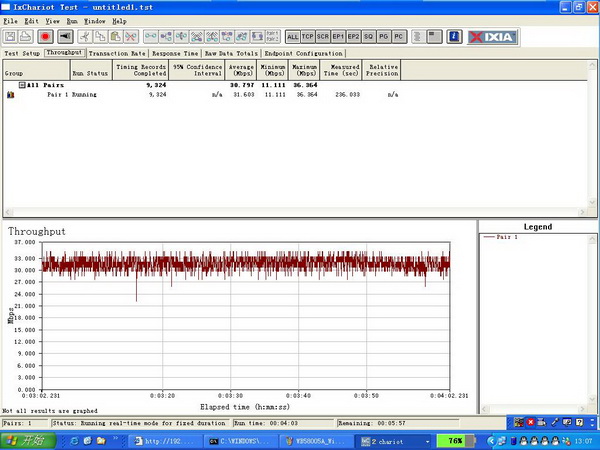Toggle the EP1 filter button
600x450 pixels.
coord(338,37)
